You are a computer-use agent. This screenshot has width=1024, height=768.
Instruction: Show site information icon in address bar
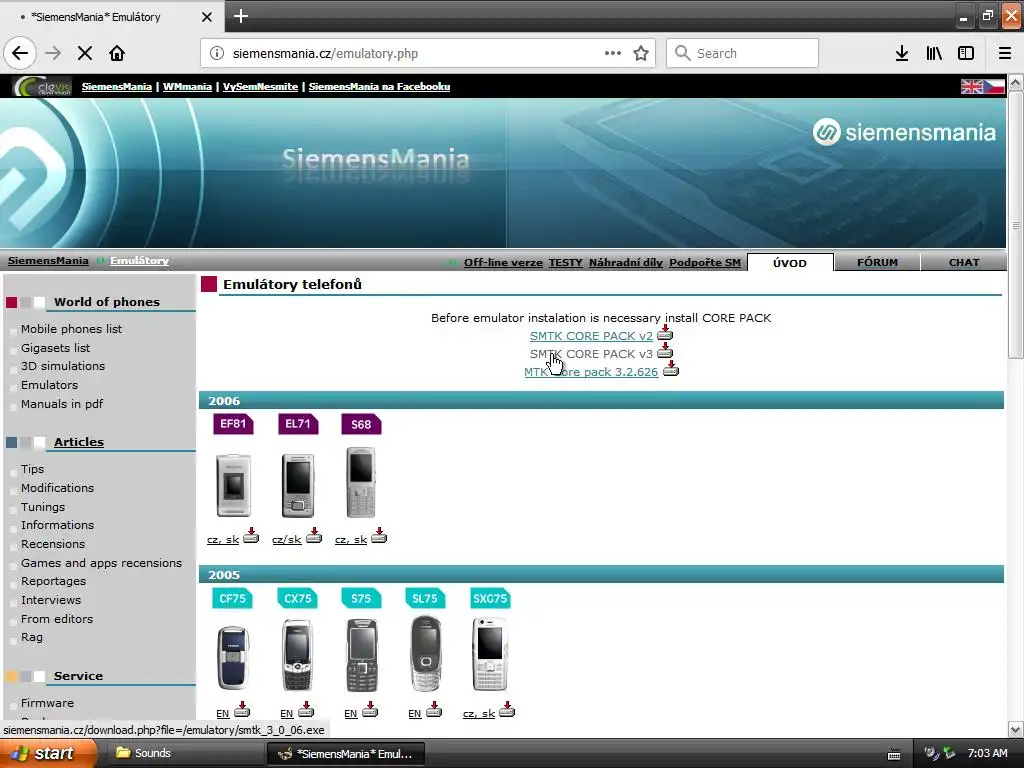(217, 54)
